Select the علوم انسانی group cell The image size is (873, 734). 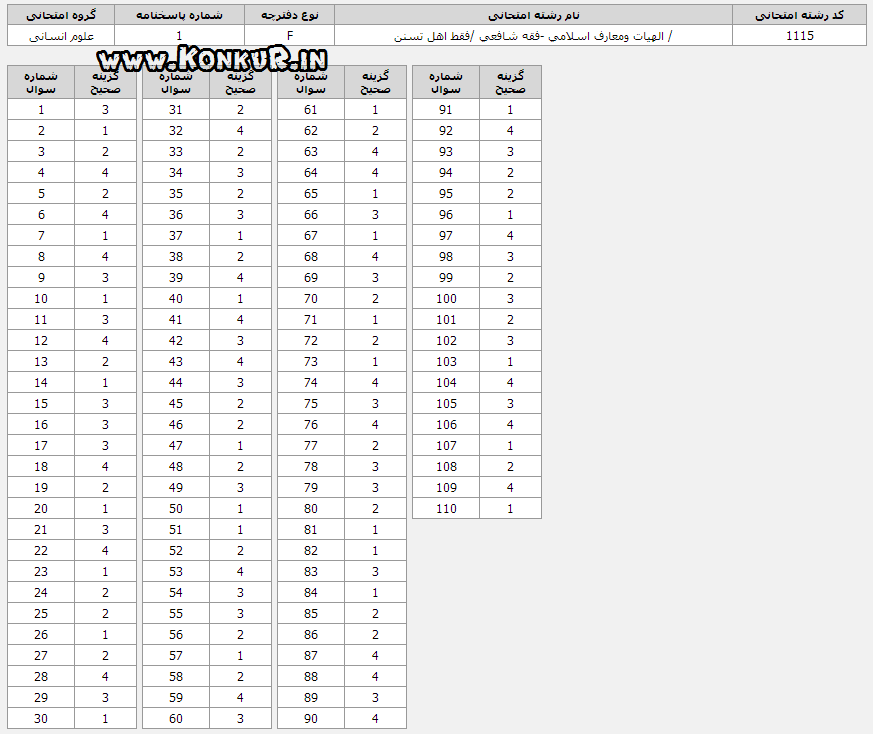61,36
